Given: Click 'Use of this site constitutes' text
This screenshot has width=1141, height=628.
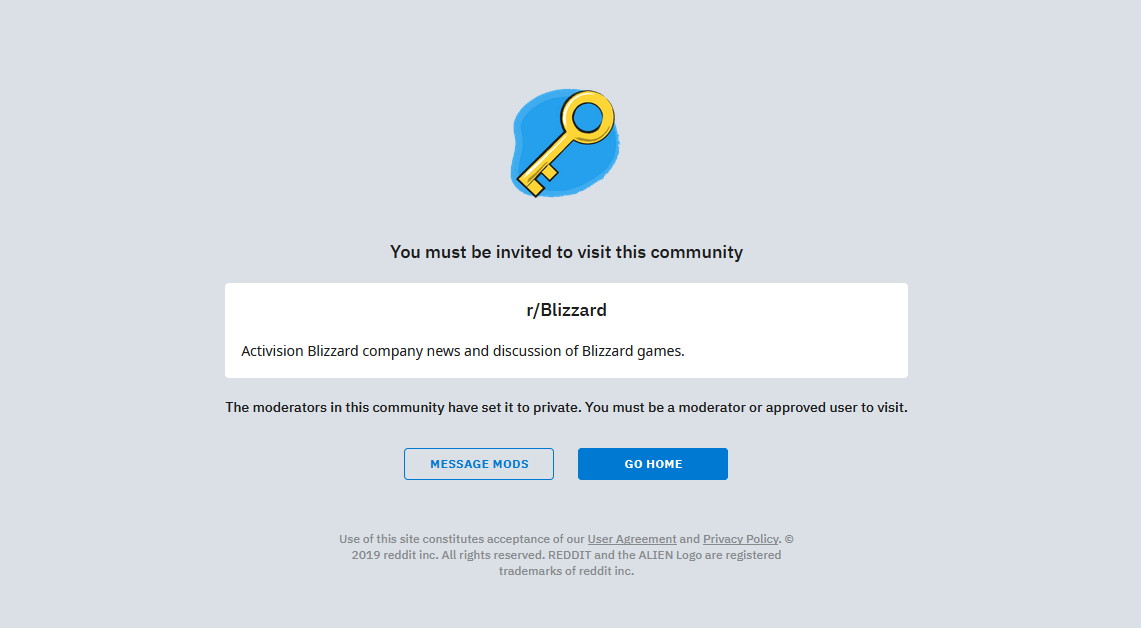Looking at the screenshot, I should (x=411, y=538).
